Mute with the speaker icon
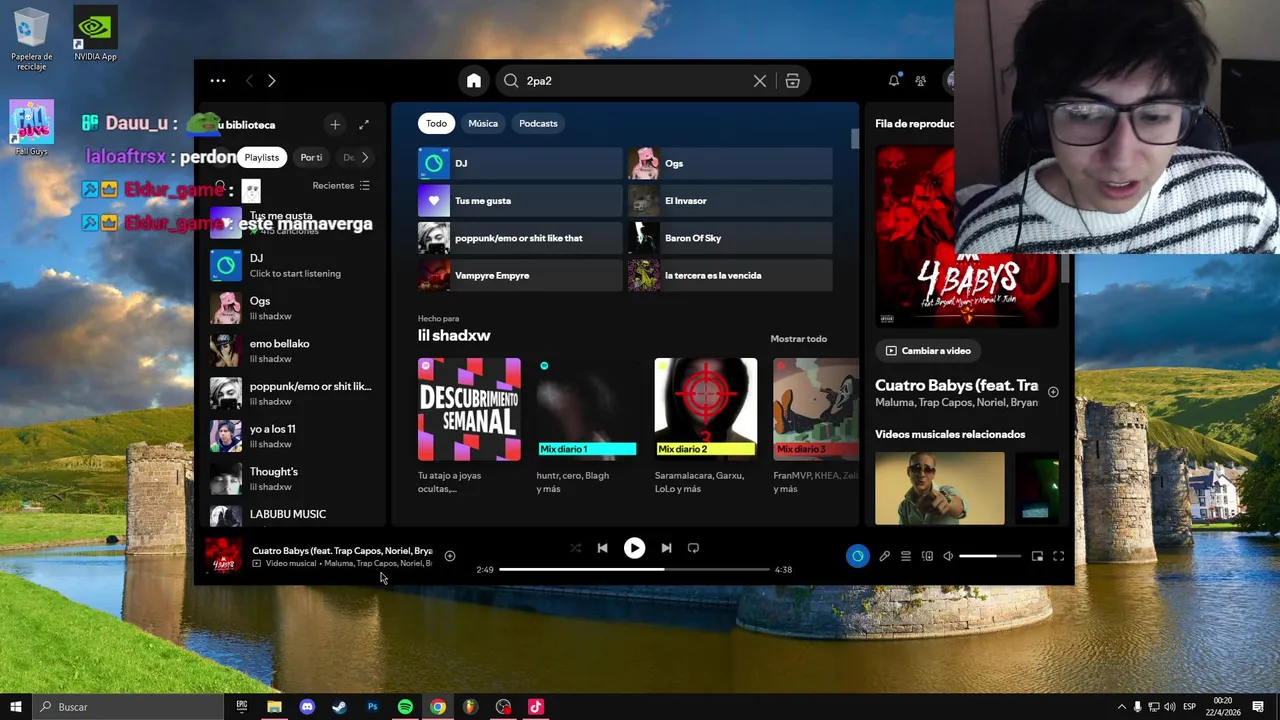1280x720 pixels. pos(949,556)
